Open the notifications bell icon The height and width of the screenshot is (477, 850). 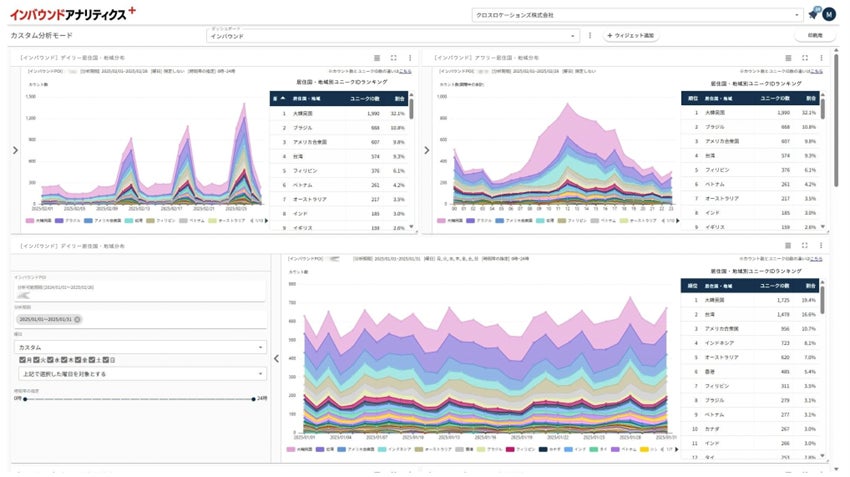813,15
